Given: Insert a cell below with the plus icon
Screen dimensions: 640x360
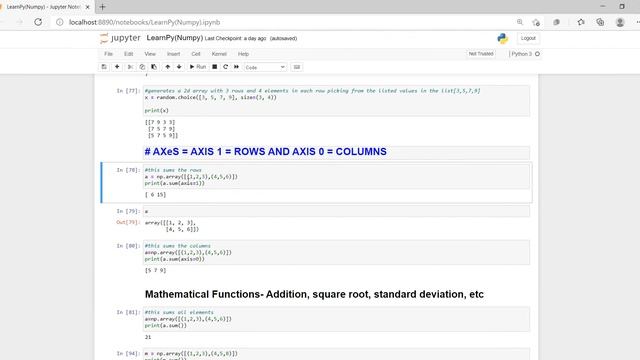Looking at the screenshot, I should (117, 67).
